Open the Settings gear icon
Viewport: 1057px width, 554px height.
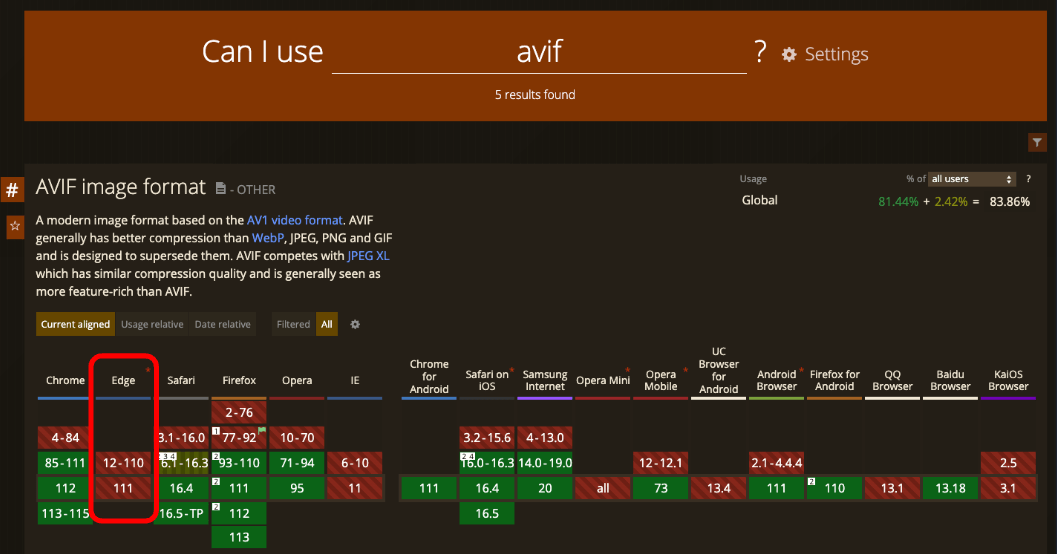(x=789, y=55)
